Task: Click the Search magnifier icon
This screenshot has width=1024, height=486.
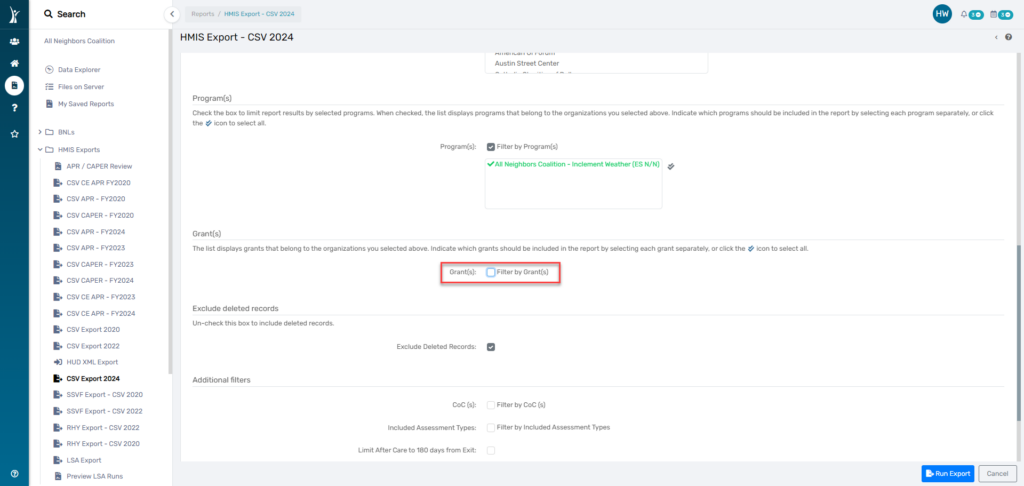Action: point(48,14)
